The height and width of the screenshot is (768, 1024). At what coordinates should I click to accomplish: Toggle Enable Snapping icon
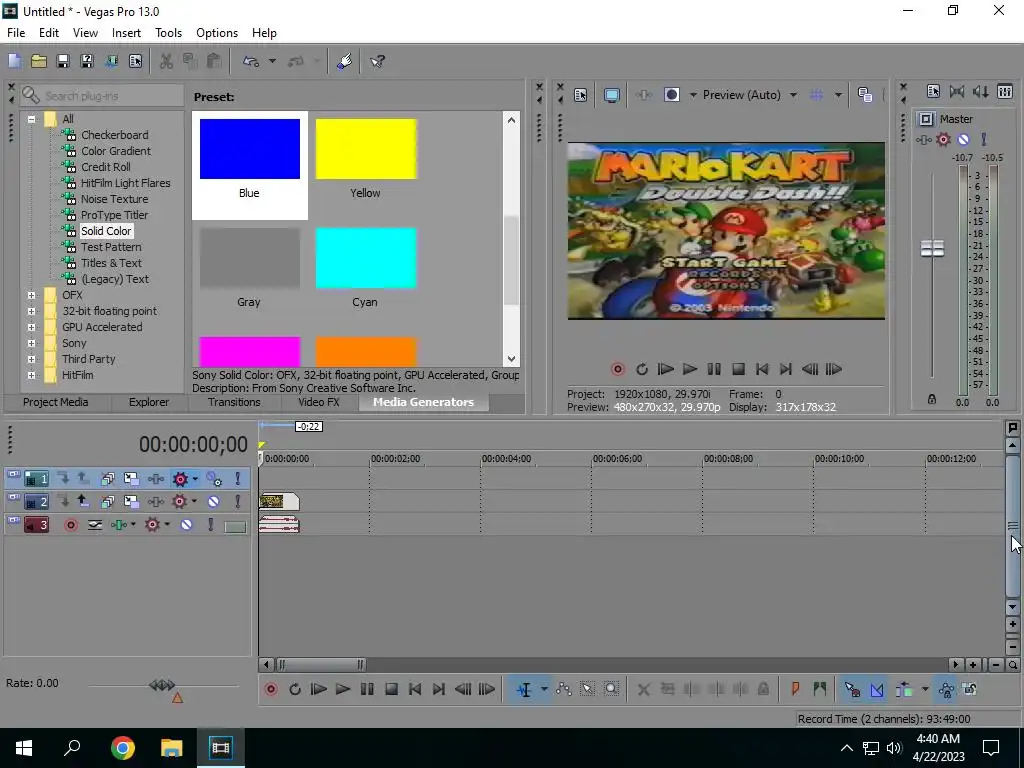pos(852,690)
